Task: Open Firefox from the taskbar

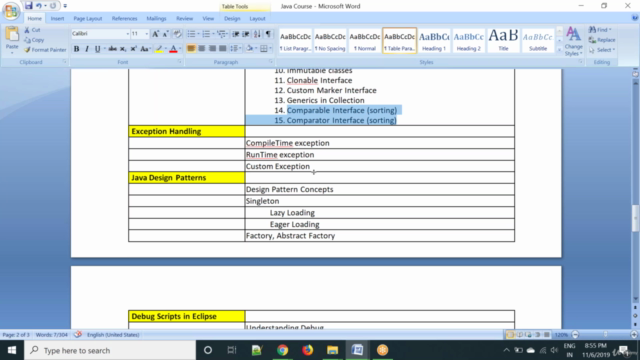Action: [x=307, y=350]
